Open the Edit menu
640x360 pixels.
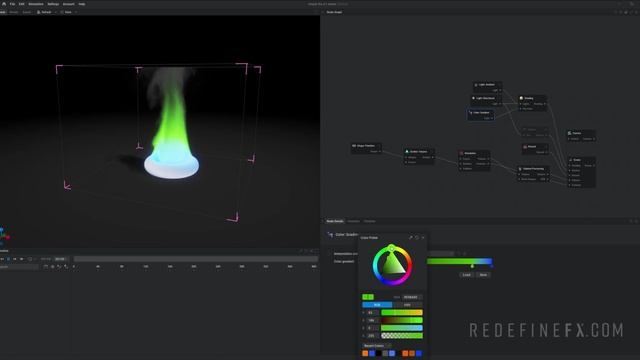(22, 4)
